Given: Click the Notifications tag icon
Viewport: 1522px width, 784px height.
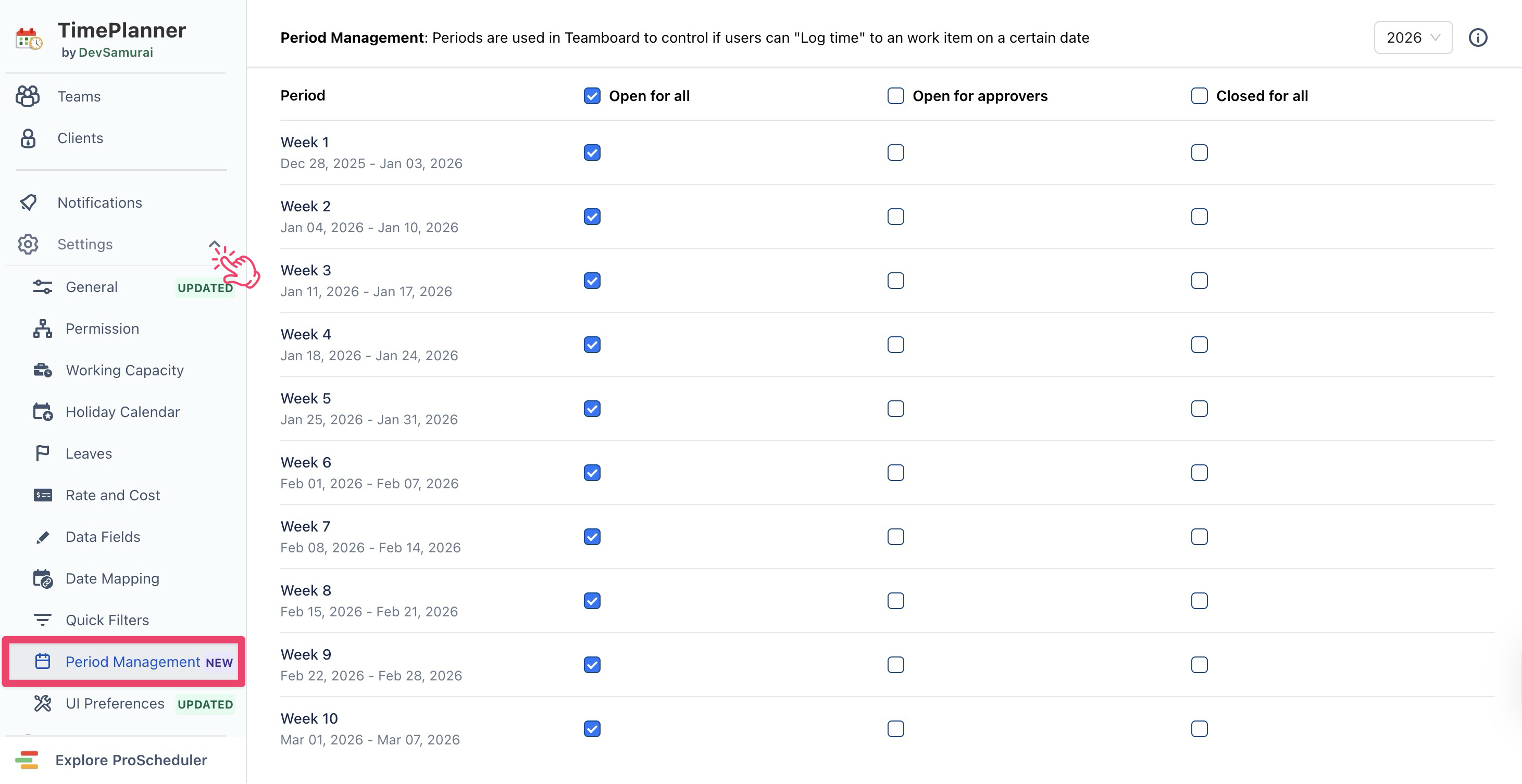Looking at the screenshot, I should click(x=28, y=203).
